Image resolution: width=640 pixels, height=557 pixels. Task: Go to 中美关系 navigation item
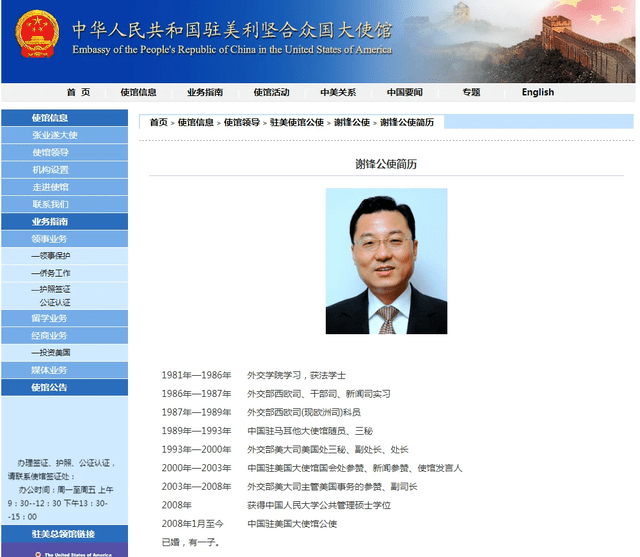click(338, 92)
